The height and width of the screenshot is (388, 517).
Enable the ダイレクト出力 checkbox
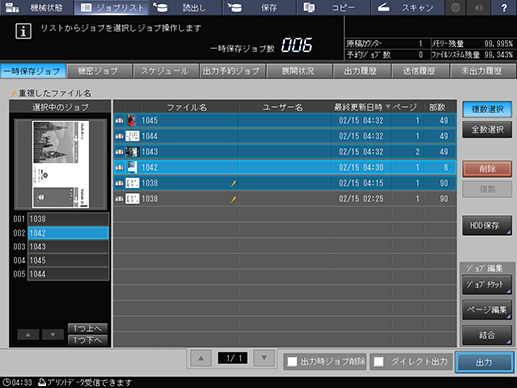378,362
